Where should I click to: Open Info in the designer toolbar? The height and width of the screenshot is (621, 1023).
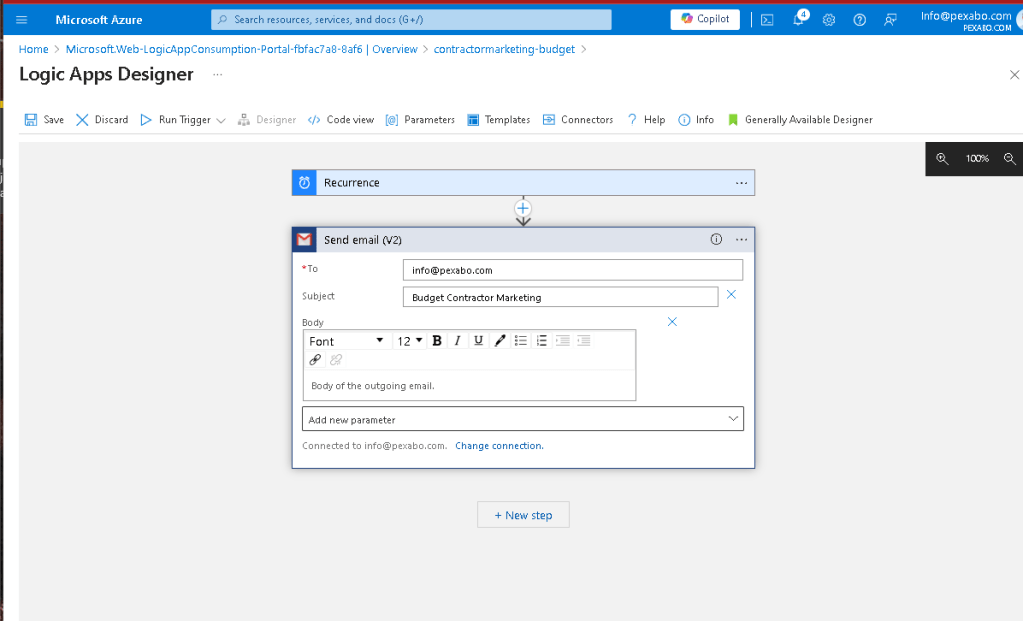(696, 120)
